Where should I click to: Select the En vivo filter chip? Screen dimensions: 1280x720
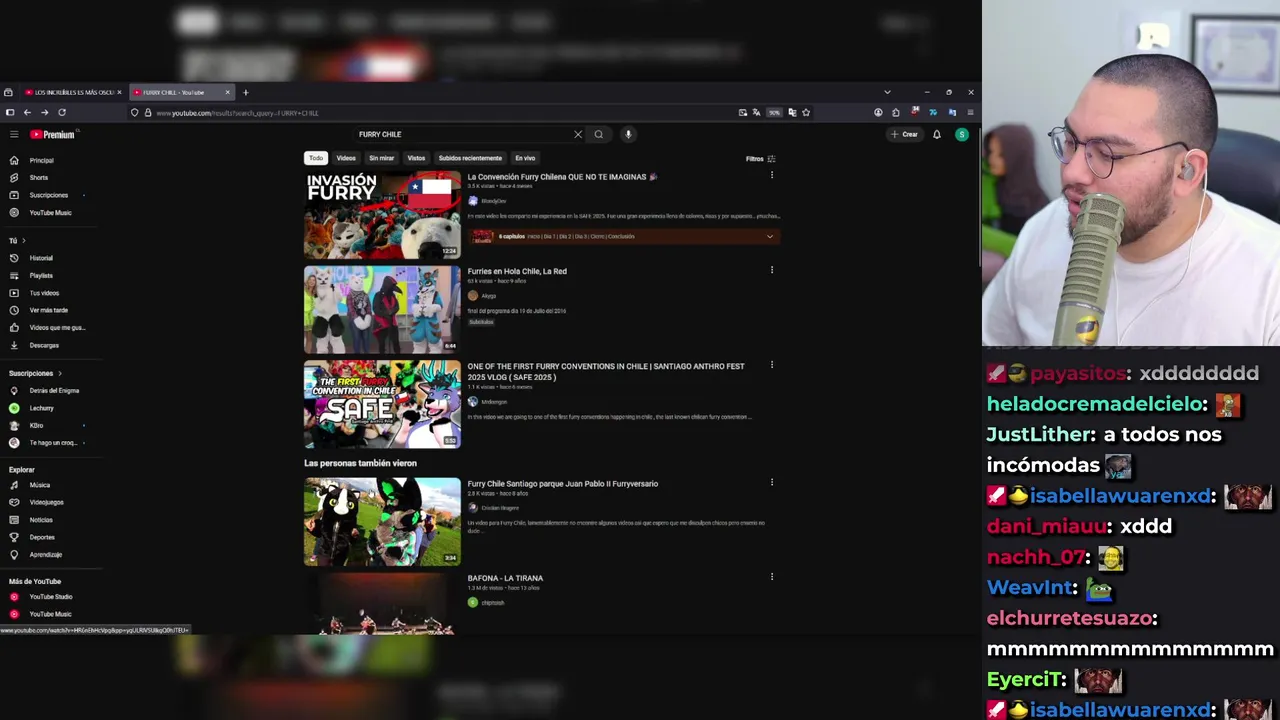pos(525,158)
